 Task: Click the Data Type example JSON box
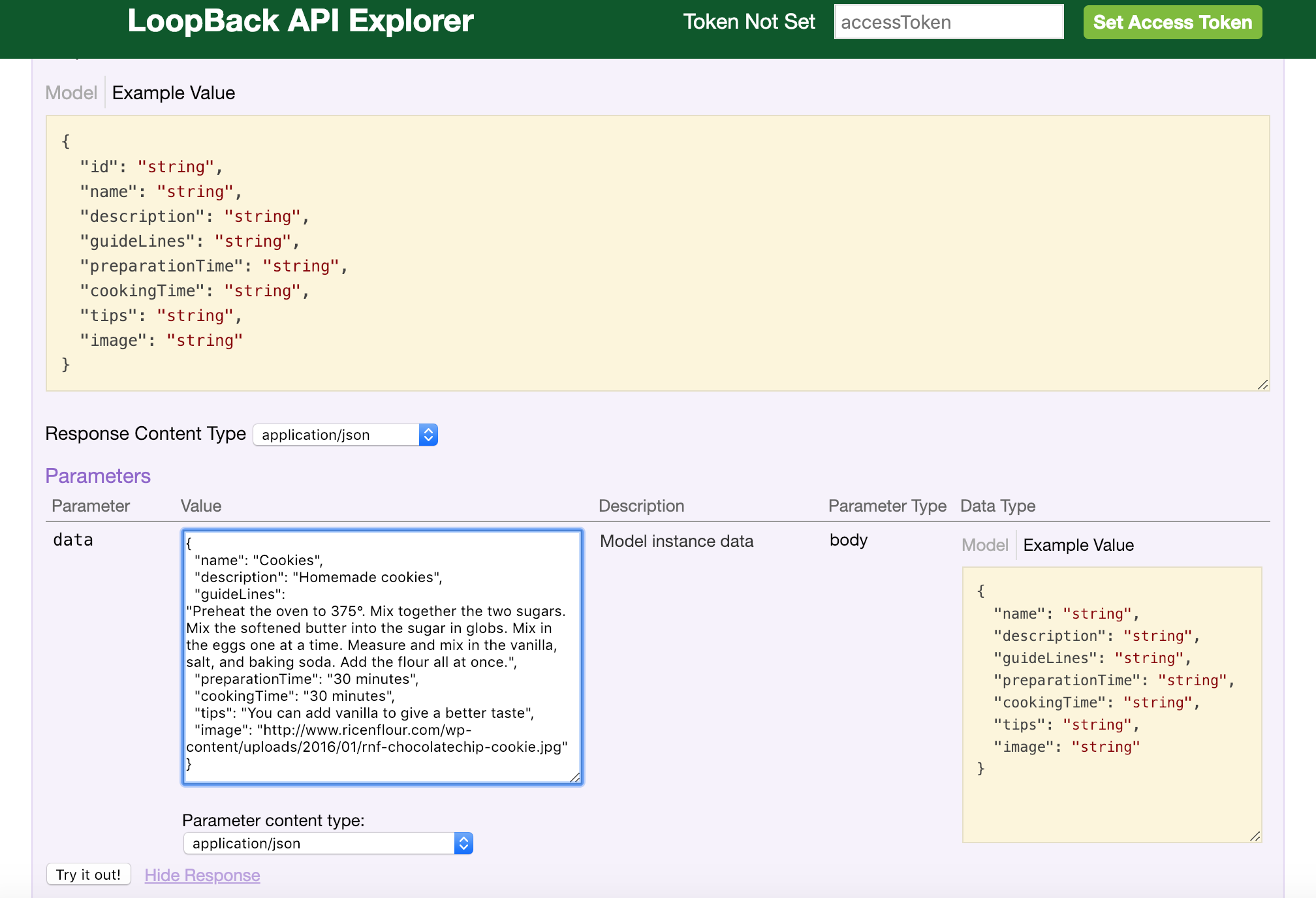(1111, 704)
